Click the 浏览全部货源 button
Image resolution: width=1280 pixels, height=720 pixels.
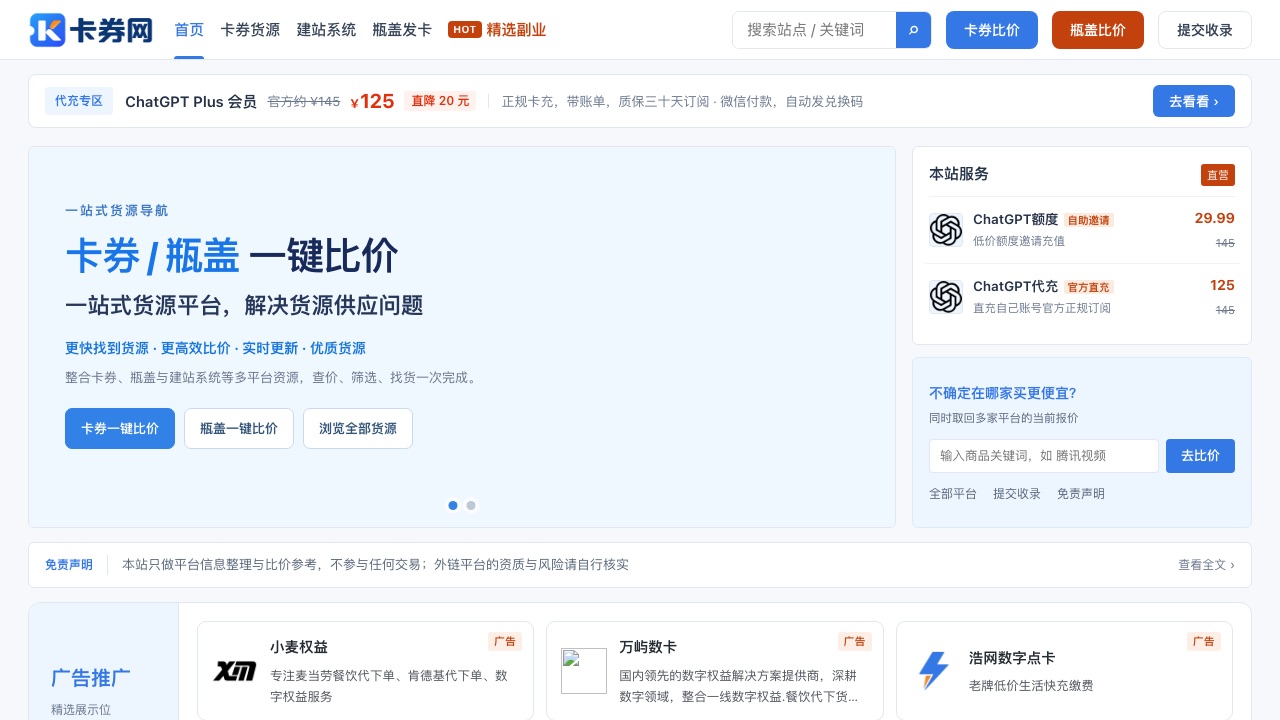coord(358,429)
